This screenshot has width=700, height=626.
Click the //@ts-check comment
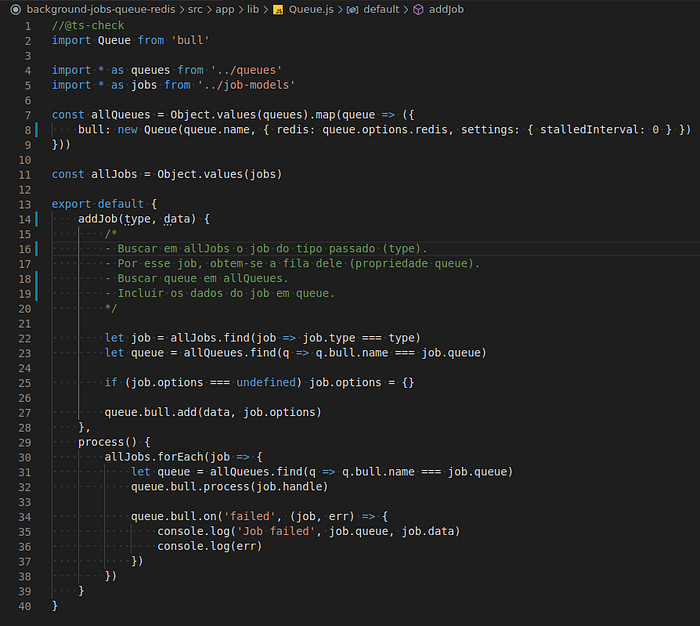(88, 25)
